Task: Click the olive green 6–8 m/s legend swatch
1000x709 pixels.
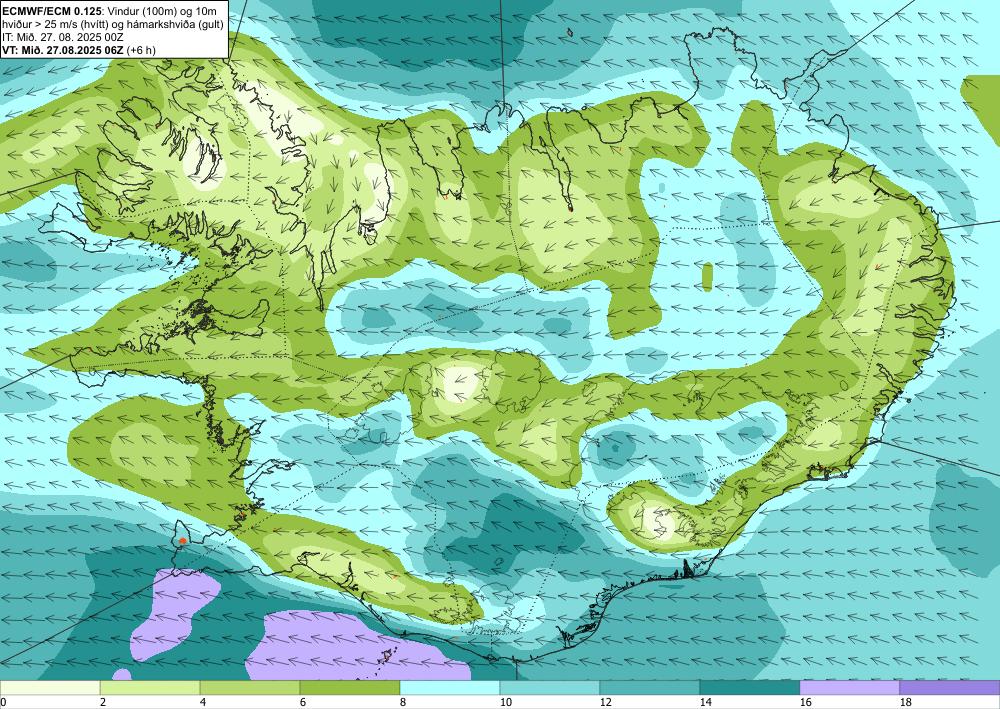Action: point(350,687)
